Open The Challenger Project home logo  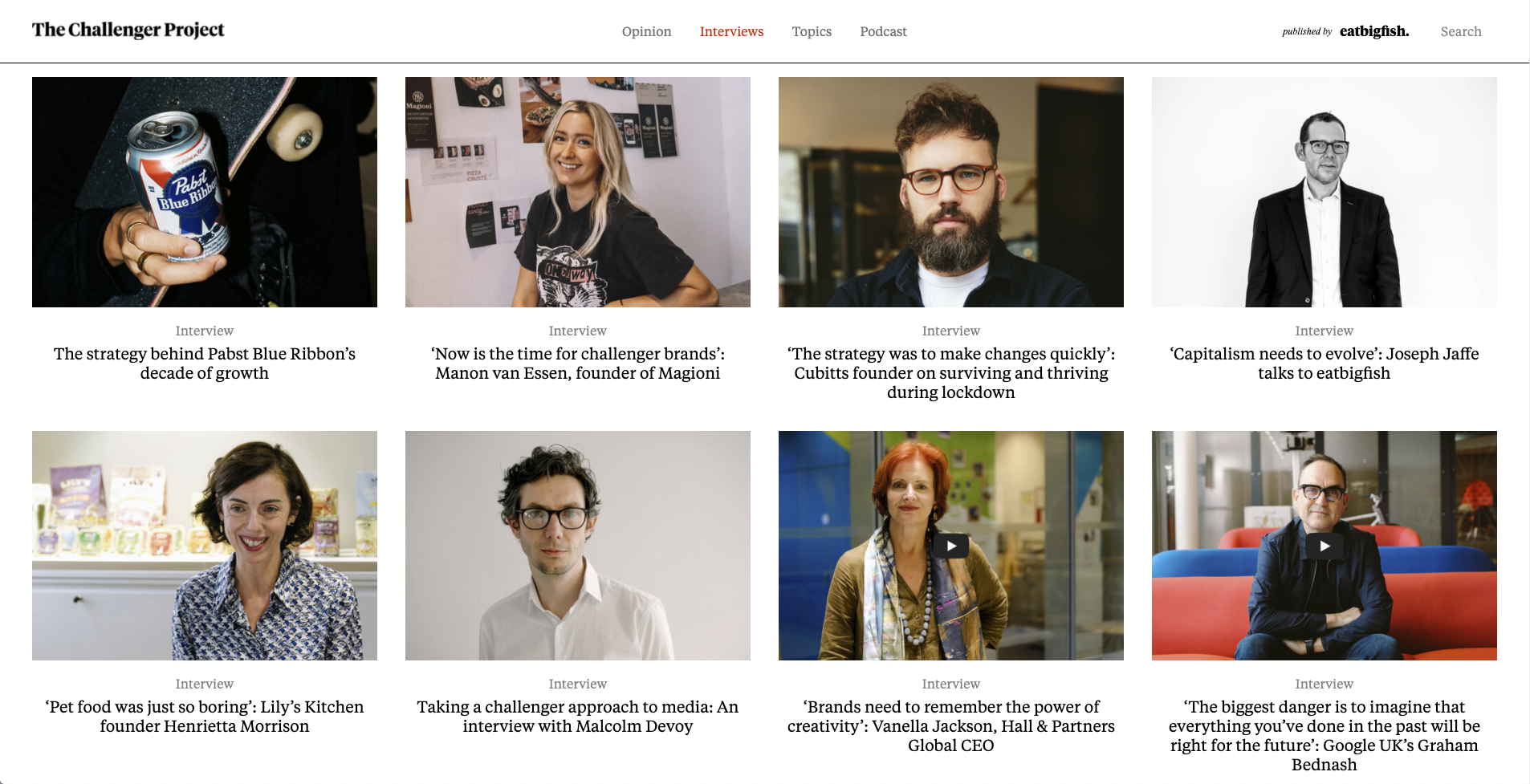pos(128,30)
